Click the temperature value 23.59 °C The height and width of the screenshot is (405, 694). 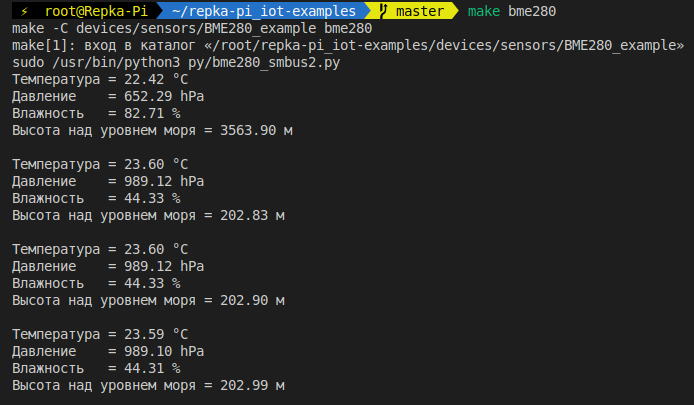[156, 335]
